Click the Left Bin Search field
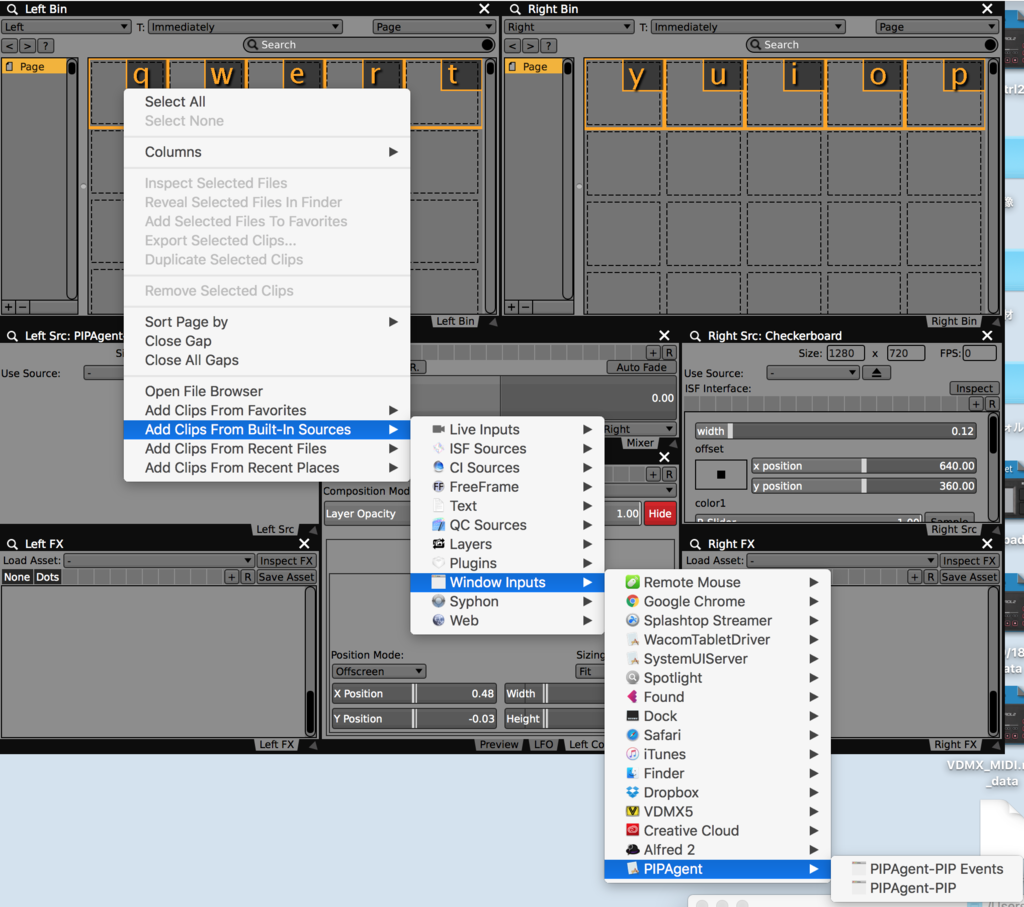Screen dimensions: 1024x907 [x=369, y=44]
